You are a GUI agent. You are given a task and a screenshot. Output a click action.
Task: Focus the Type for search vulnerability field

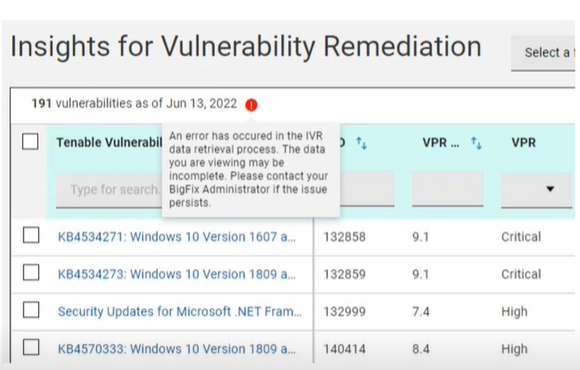[109, 190]
